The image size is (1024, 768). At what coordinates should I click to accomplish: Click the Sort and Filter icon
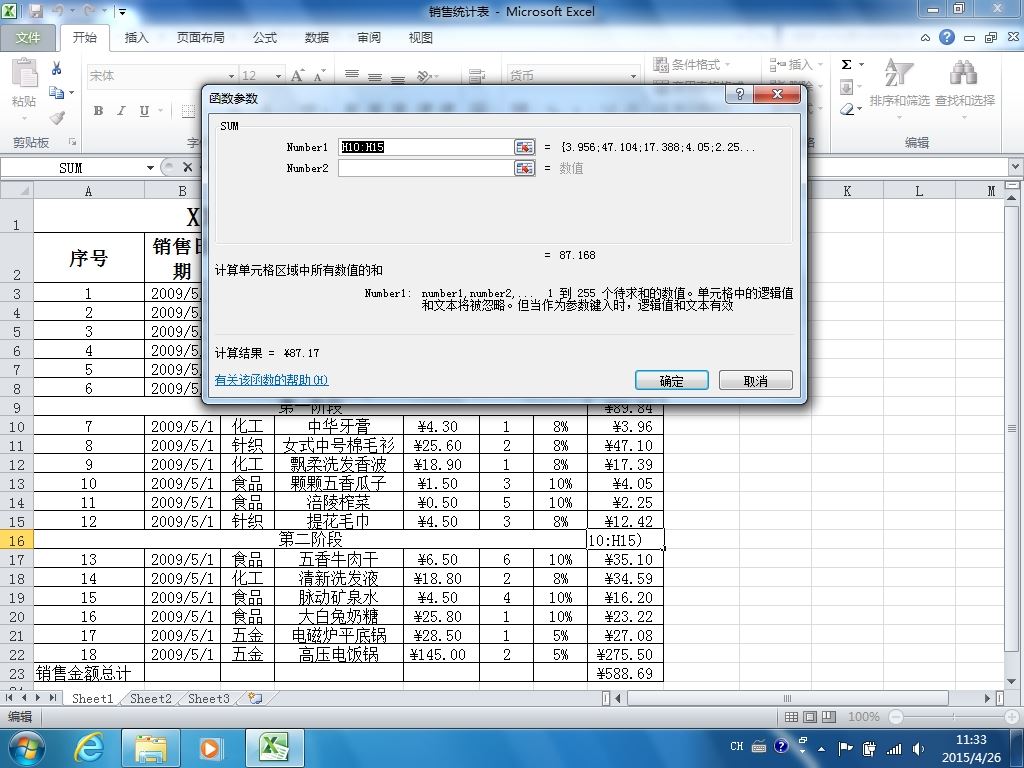(899, 73)
